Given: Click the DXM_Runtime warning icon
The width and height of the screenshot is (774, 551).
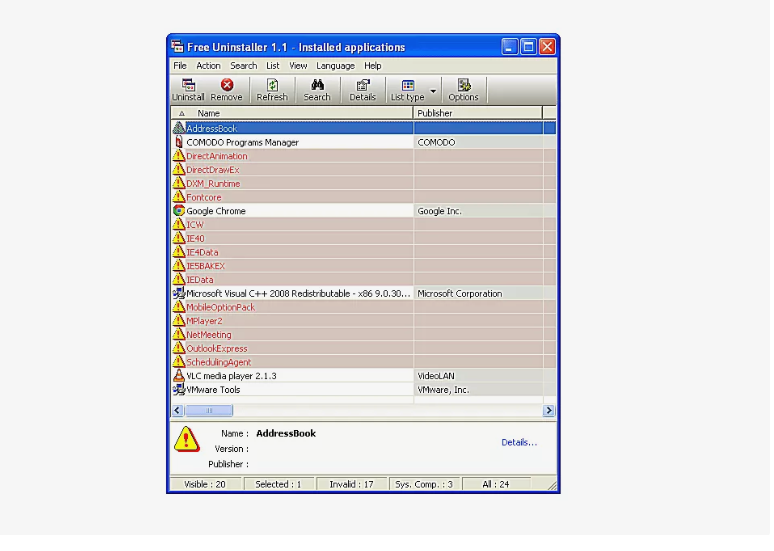Looking at the screenshot, I should pyautogui.click(x=179, y=184).
